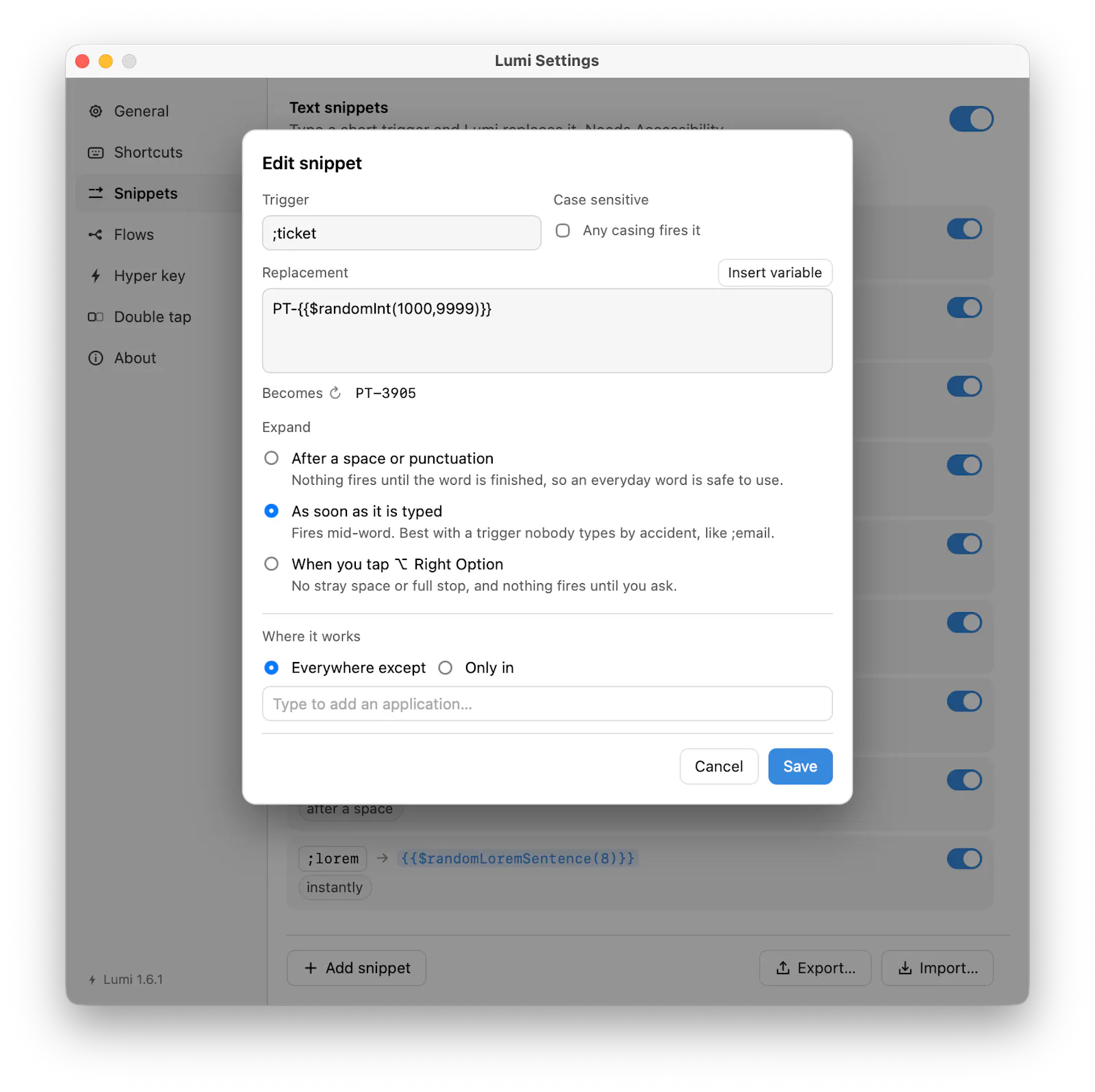
Task: Click the Lumi 1.6.1 version label
Action: (x=133, y=979)
